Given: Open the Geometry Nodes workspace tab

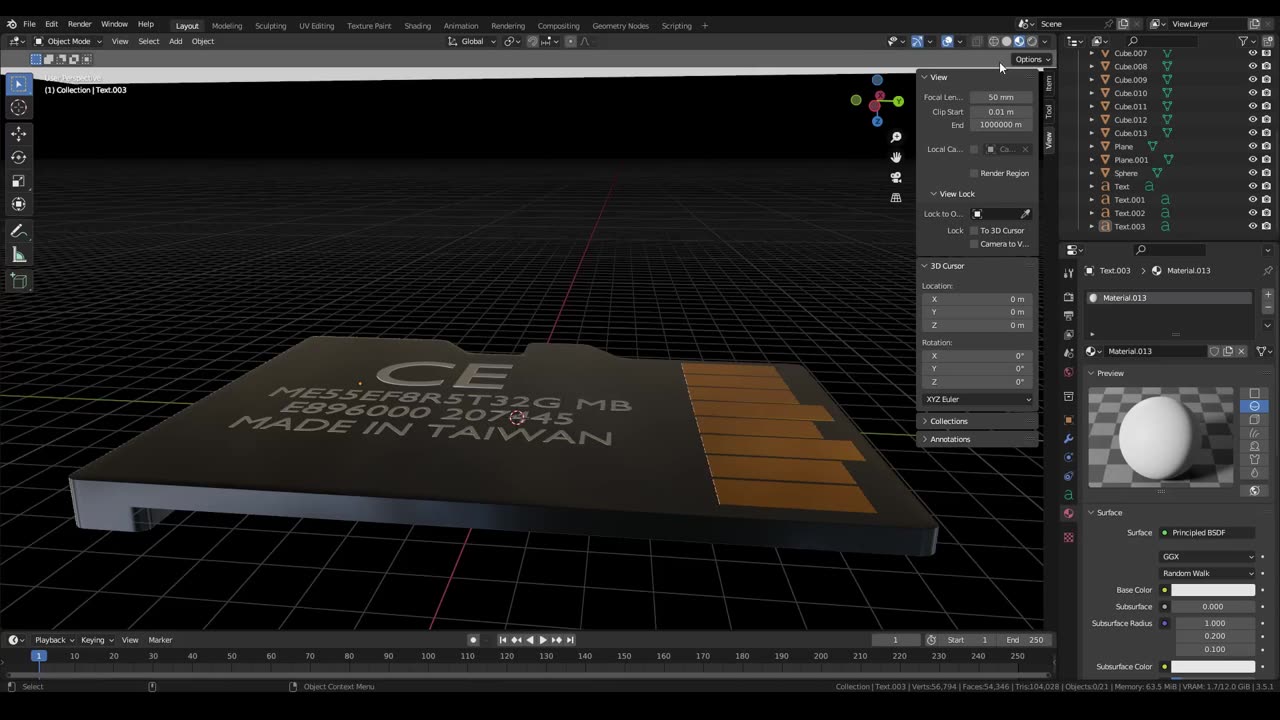Looking at the screenshot, I should [x=620, y=25].
